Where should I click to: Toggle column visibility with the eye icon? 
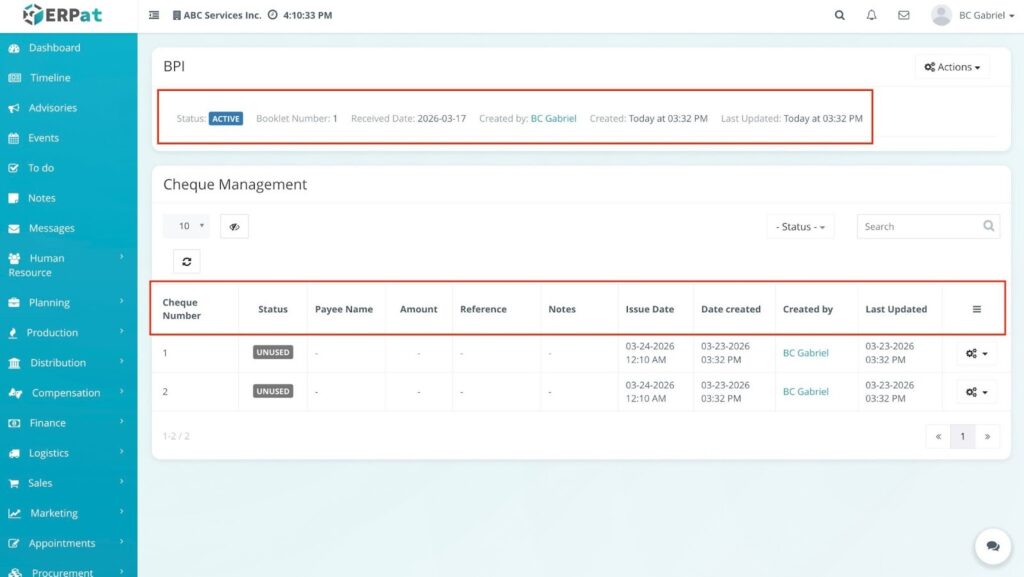(234, 227)
